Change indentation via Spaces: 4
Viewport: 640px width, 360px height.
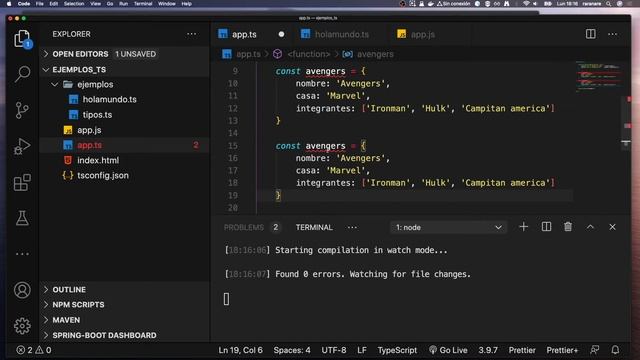click(x=292, y=350)
